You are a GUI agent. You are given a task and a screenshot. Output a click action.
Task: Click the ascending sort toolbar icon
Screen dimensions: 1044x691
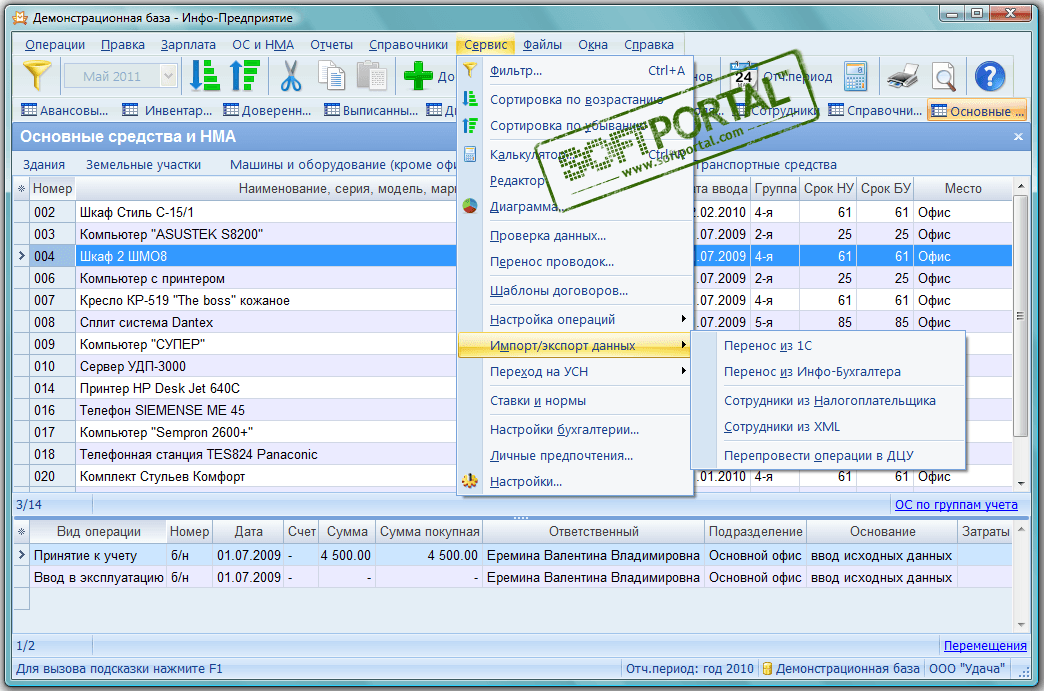(204, 76)
